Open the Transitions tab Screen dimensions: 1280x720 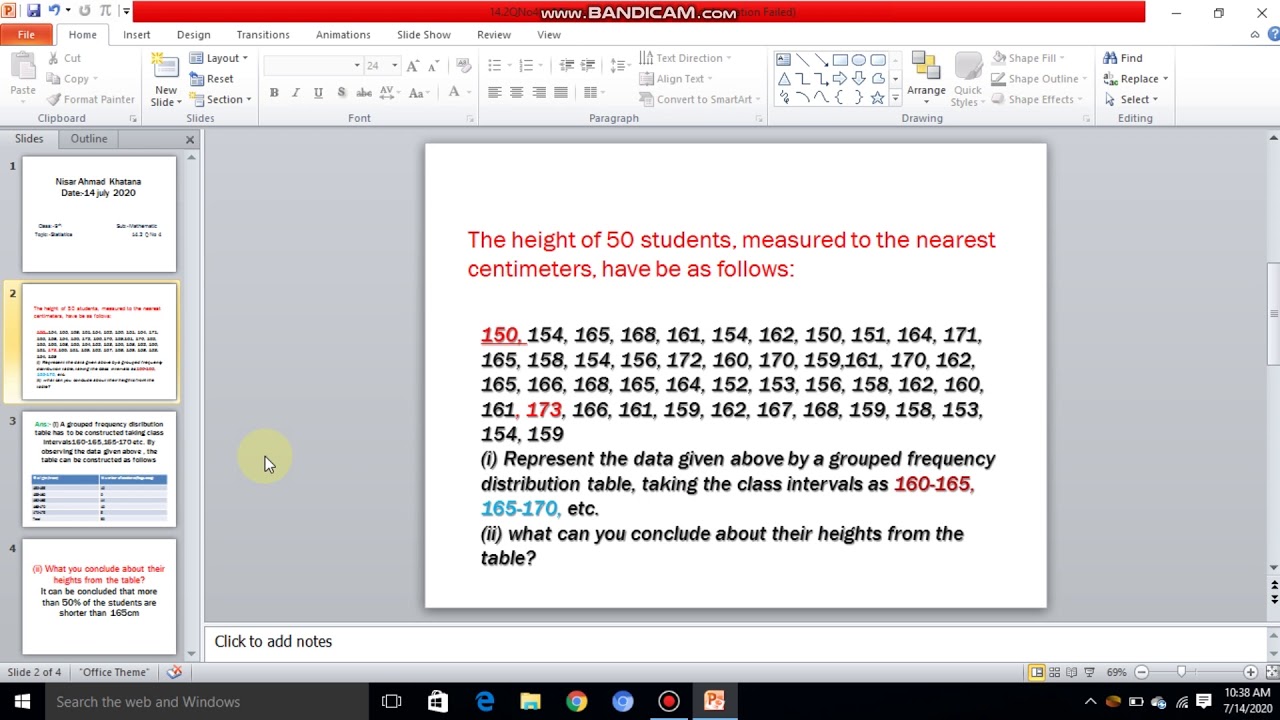[x=263, y=35]
